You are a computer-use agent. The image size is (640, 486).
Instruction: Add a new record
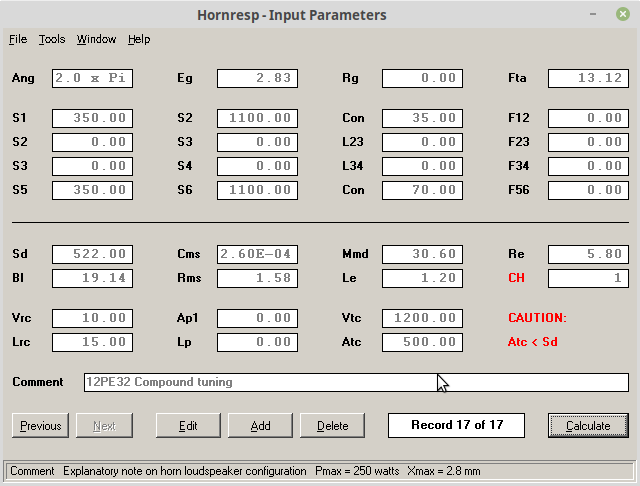(260, 426)
